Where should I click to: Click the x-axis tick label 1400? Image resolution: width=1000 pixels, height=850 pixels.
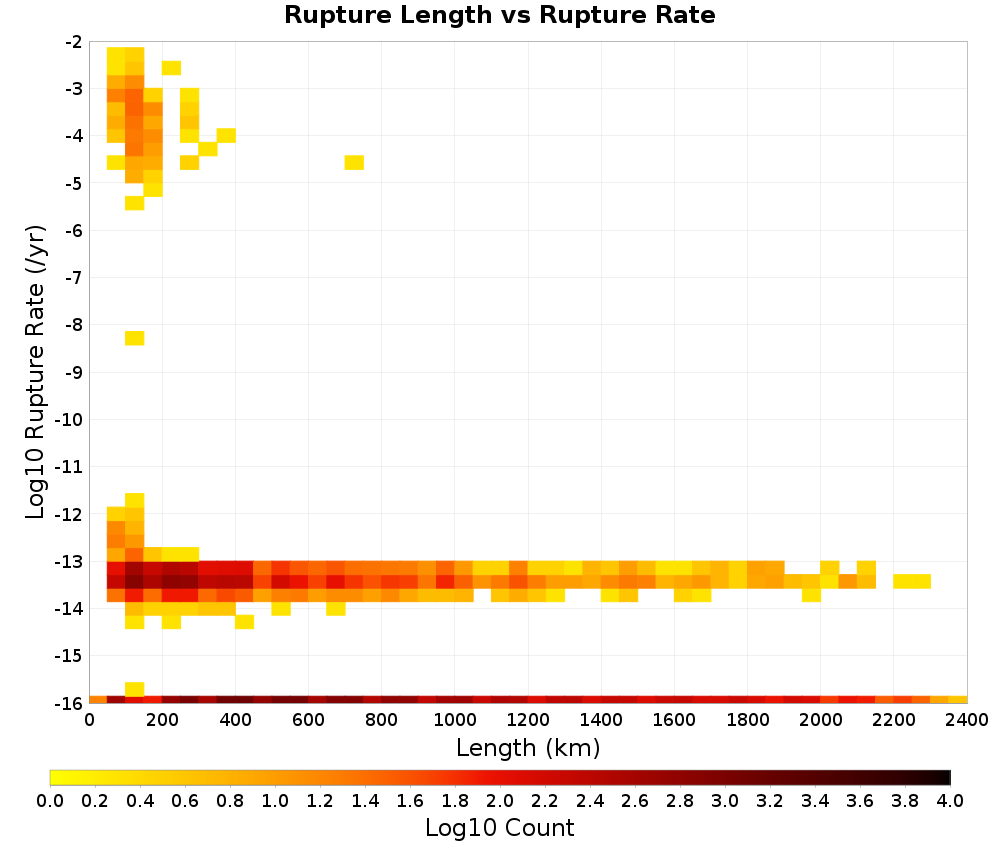click(x=601, y=721)
